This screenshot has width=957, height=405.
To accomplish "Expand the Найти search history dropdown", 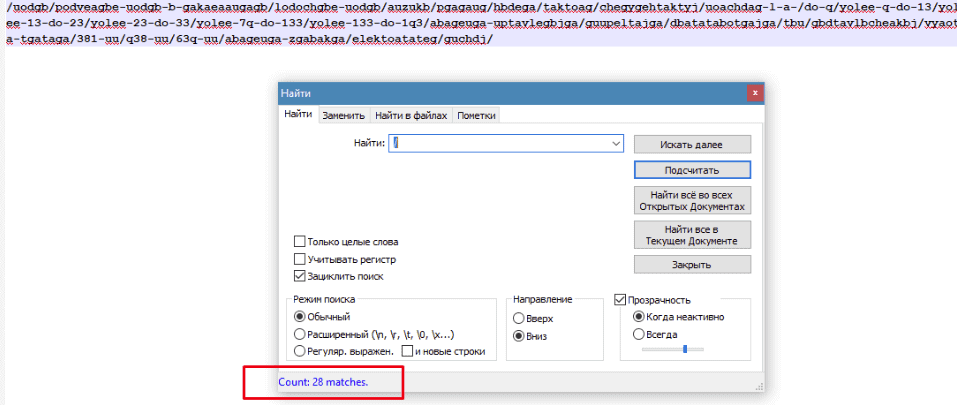I will point(617,144).
